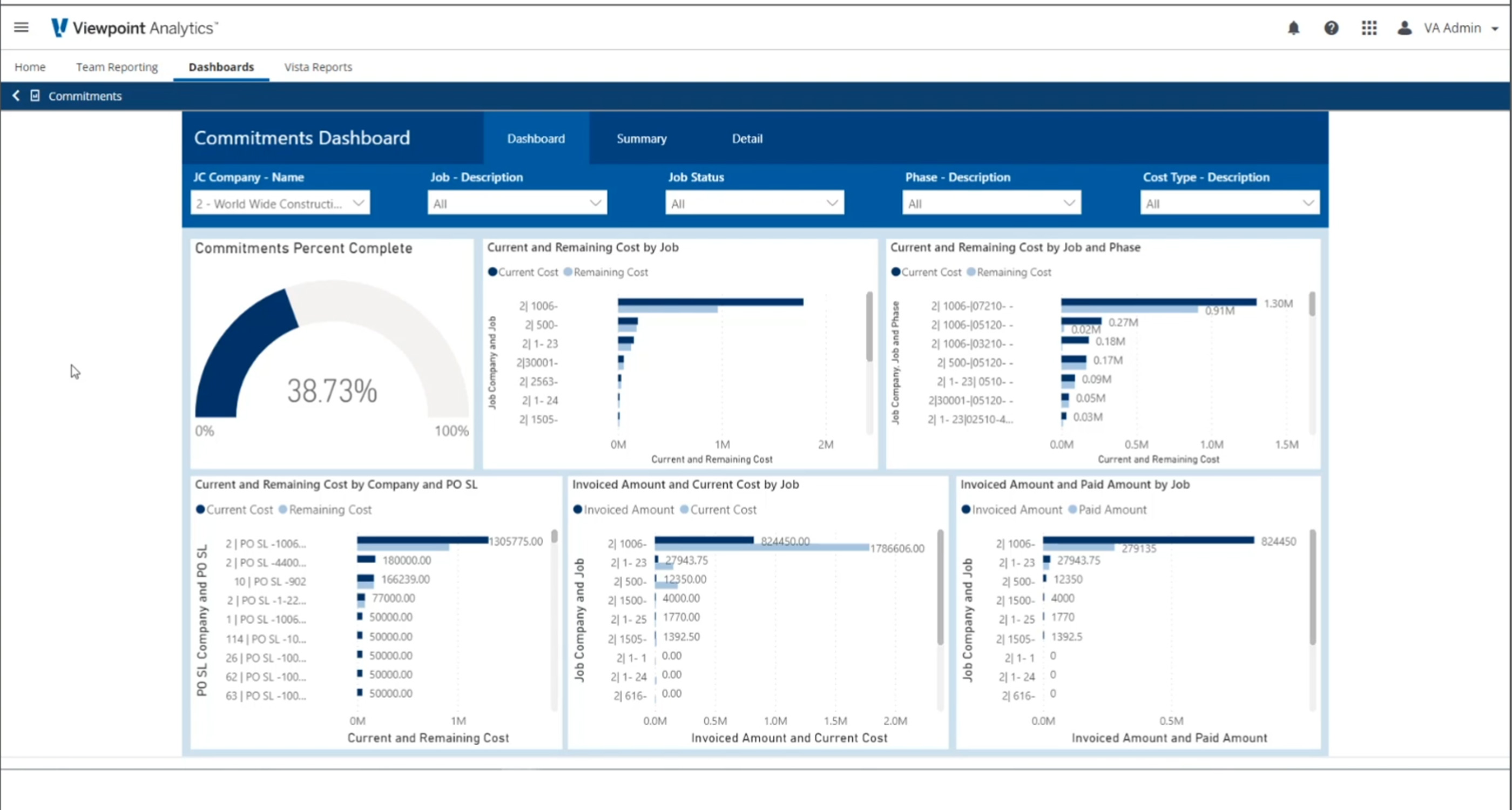Viewport: 1512px width, 810px height.
Task: Open the hamburger navigation menu
Action: pos(21,28)
